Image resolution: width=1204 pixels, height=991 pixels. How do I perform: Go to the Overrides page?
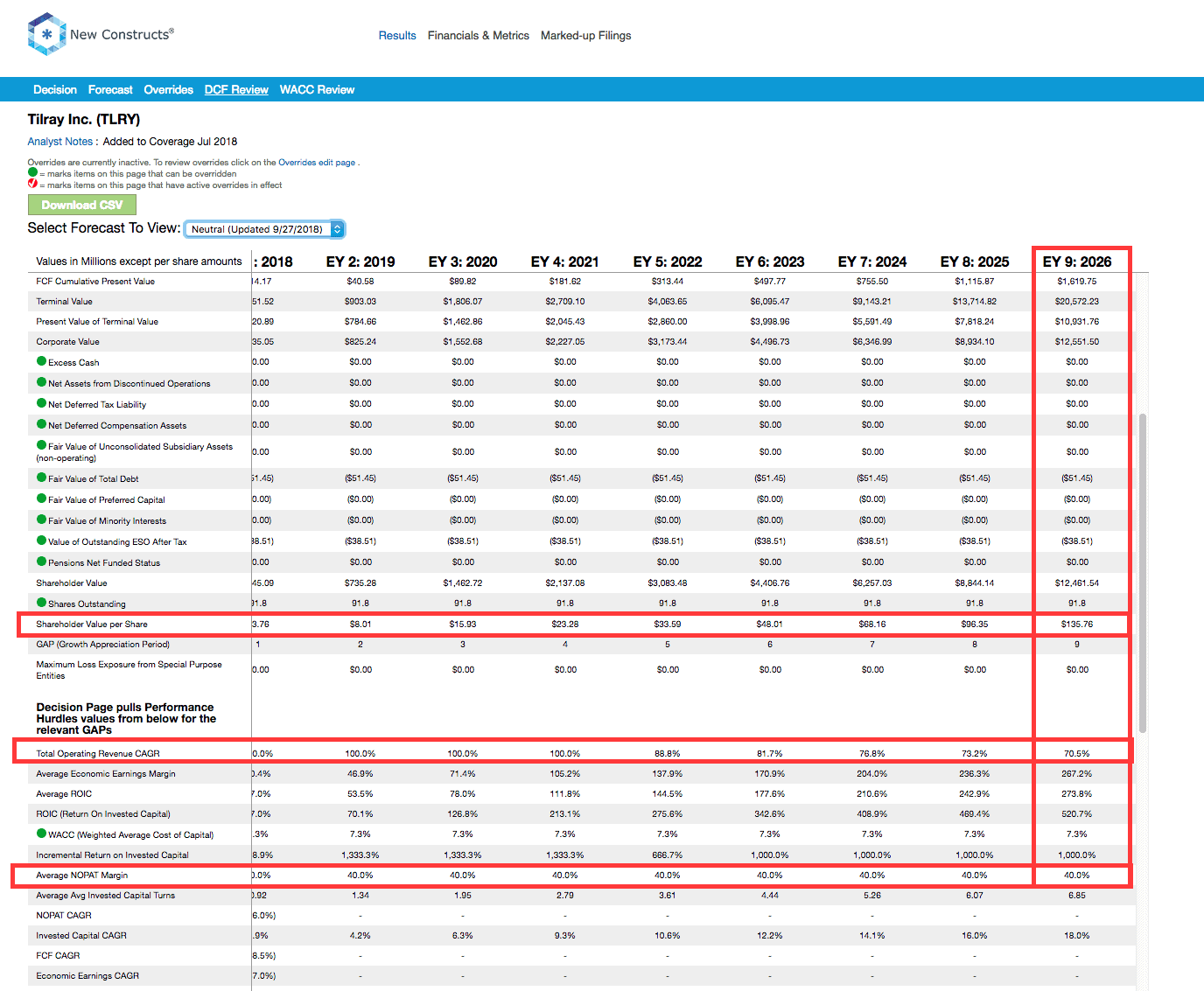(169, 90)
